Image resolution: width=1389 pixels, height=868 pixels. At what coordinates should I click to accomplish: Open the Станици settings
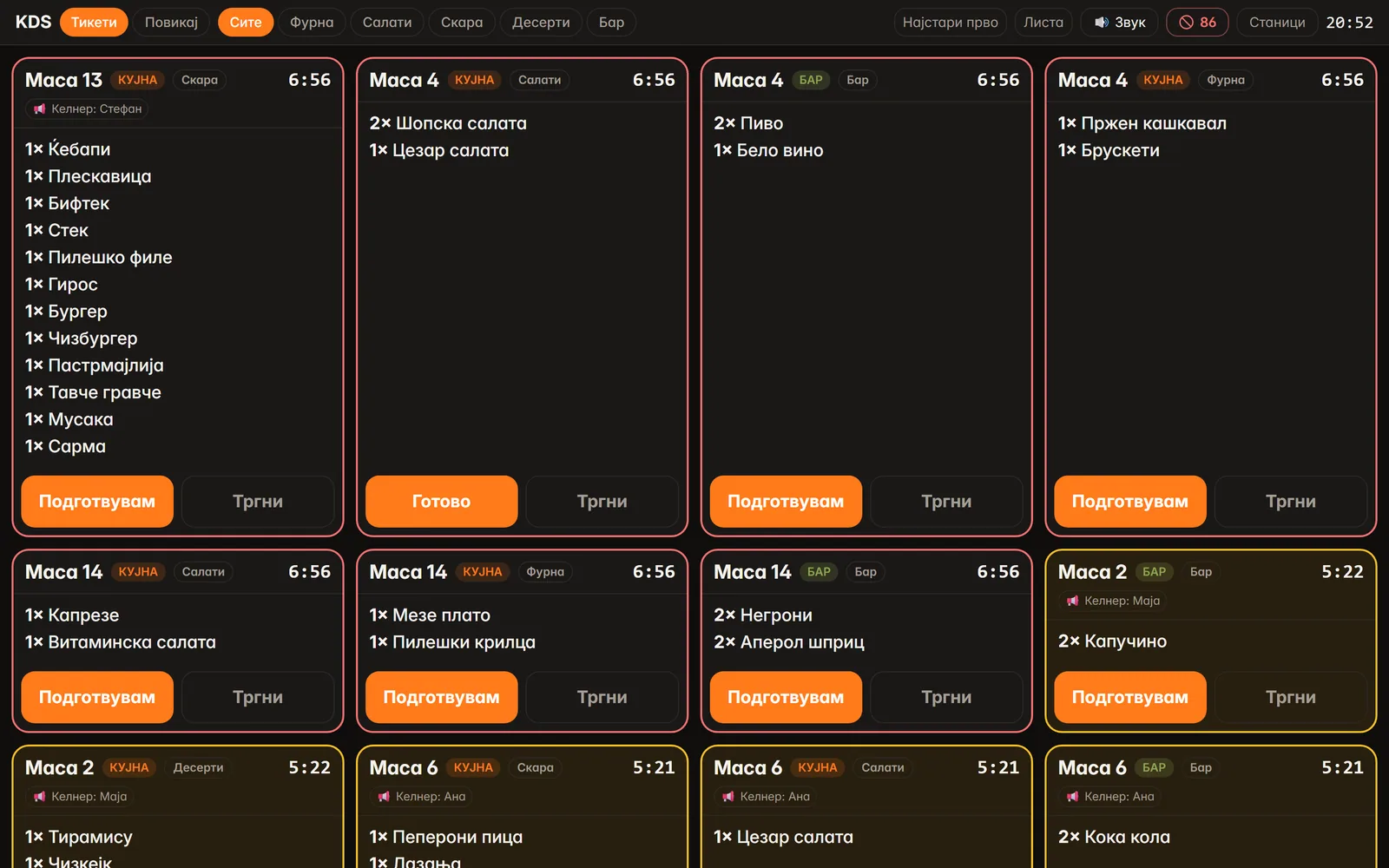[1277, 23]
